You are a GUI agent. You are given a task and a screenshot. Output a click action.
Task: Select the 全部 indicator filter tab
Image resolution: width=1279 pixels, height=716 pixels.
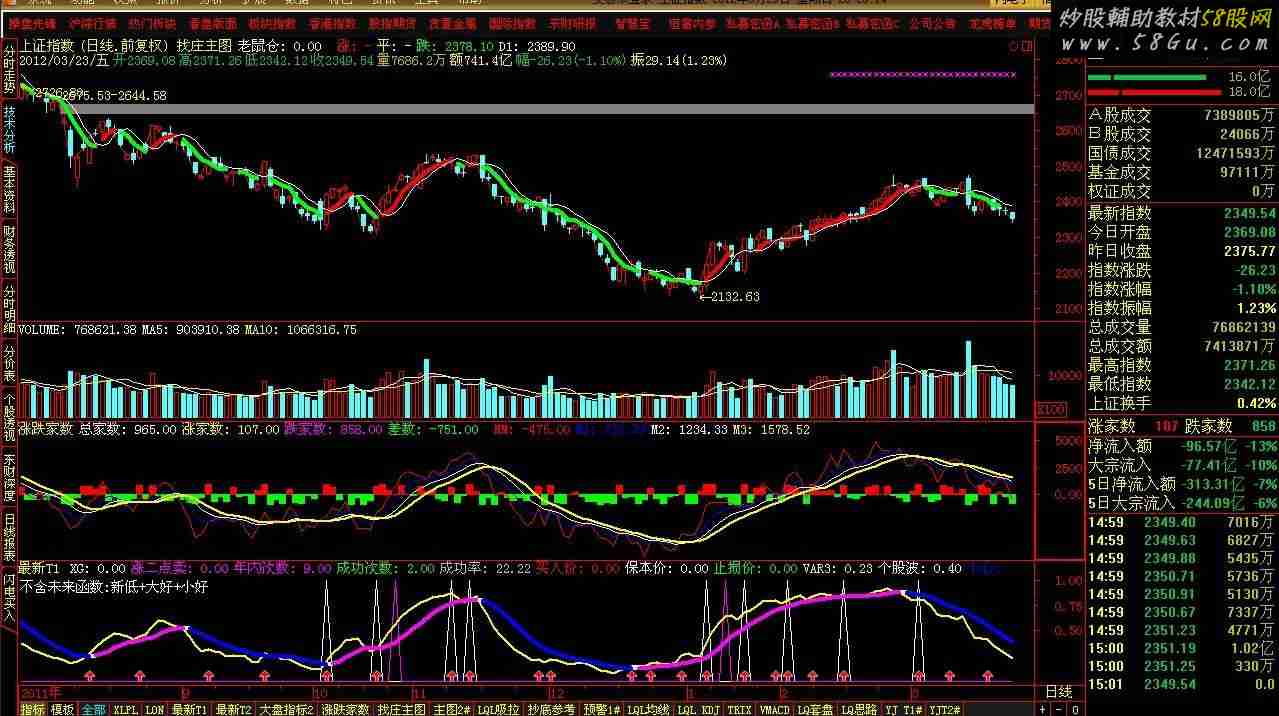(93, 709)
